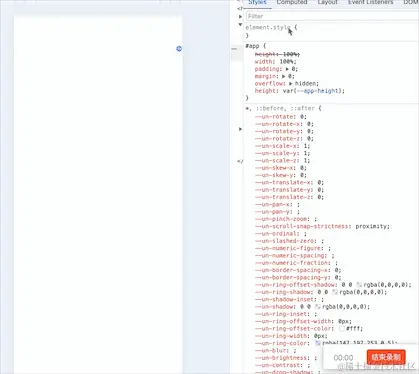Screen dimensions: 419x374
Task: Follow the --app-height variable link
Action: click(x=317, y=91)
